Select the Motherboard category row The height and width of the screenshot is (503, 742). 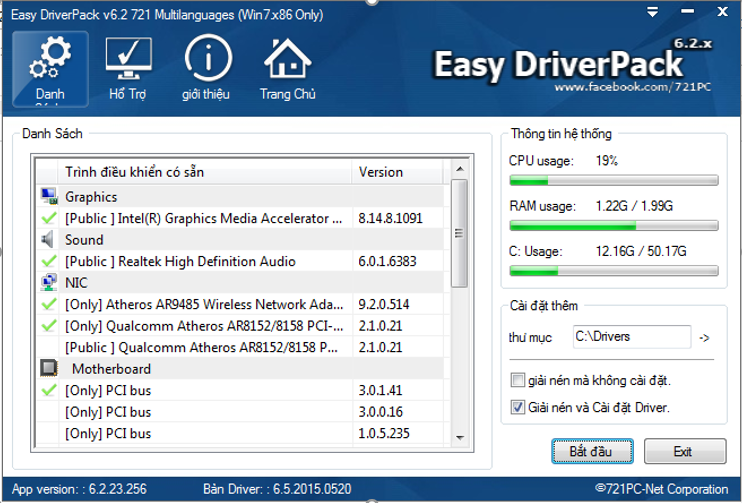point(240,368)
